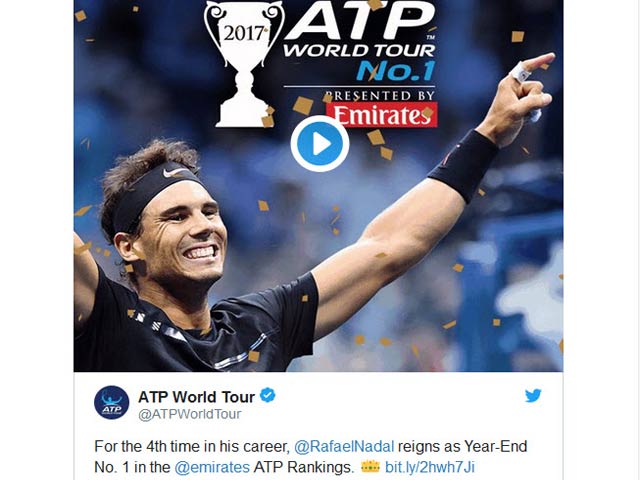Image resolution: width=640 pixels, height=480 pixels.
Task: Open the @ATPWorldTour handle link
Action: pos(190,414)
